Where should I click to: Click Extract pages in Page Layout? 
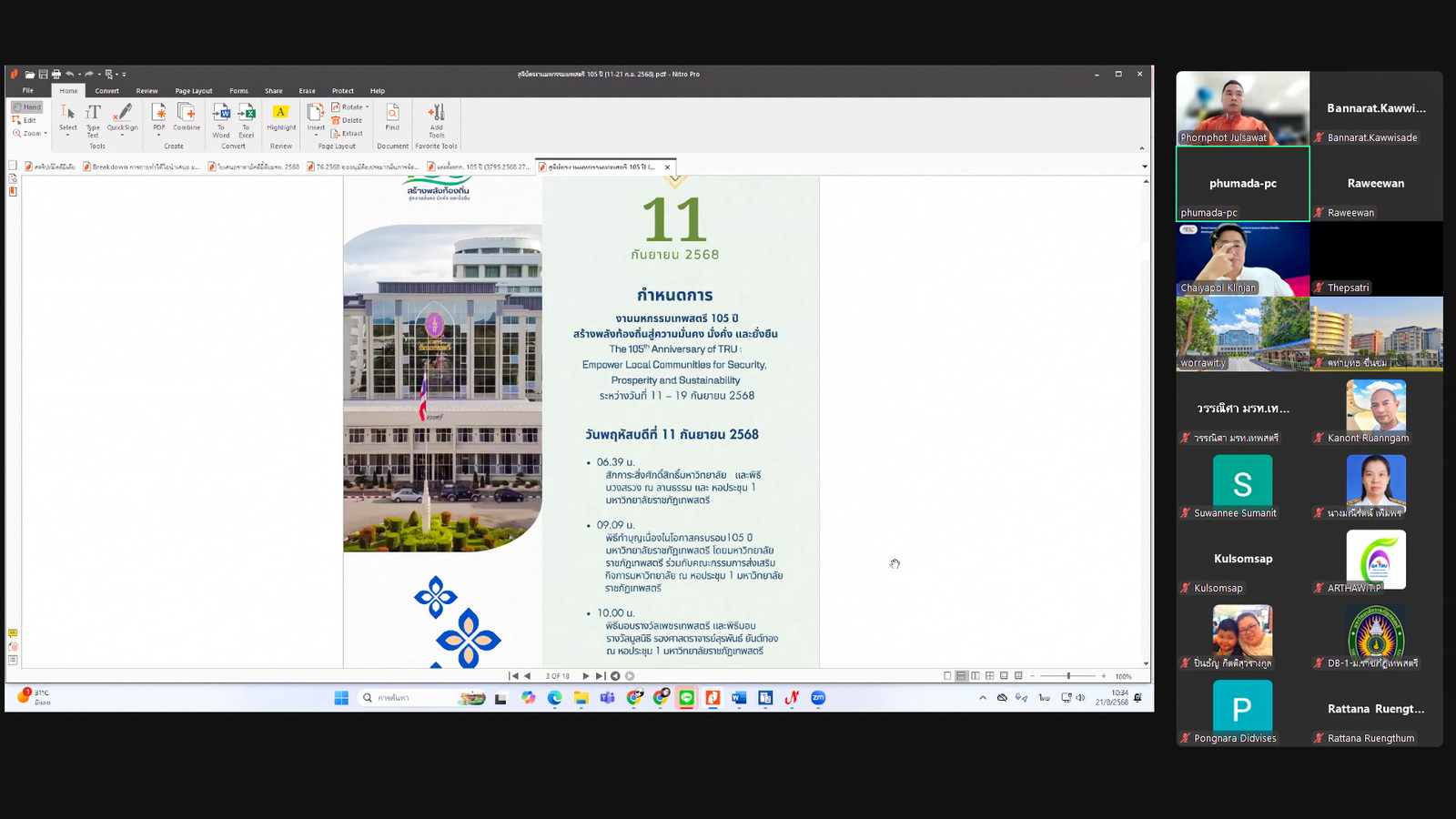348,134
